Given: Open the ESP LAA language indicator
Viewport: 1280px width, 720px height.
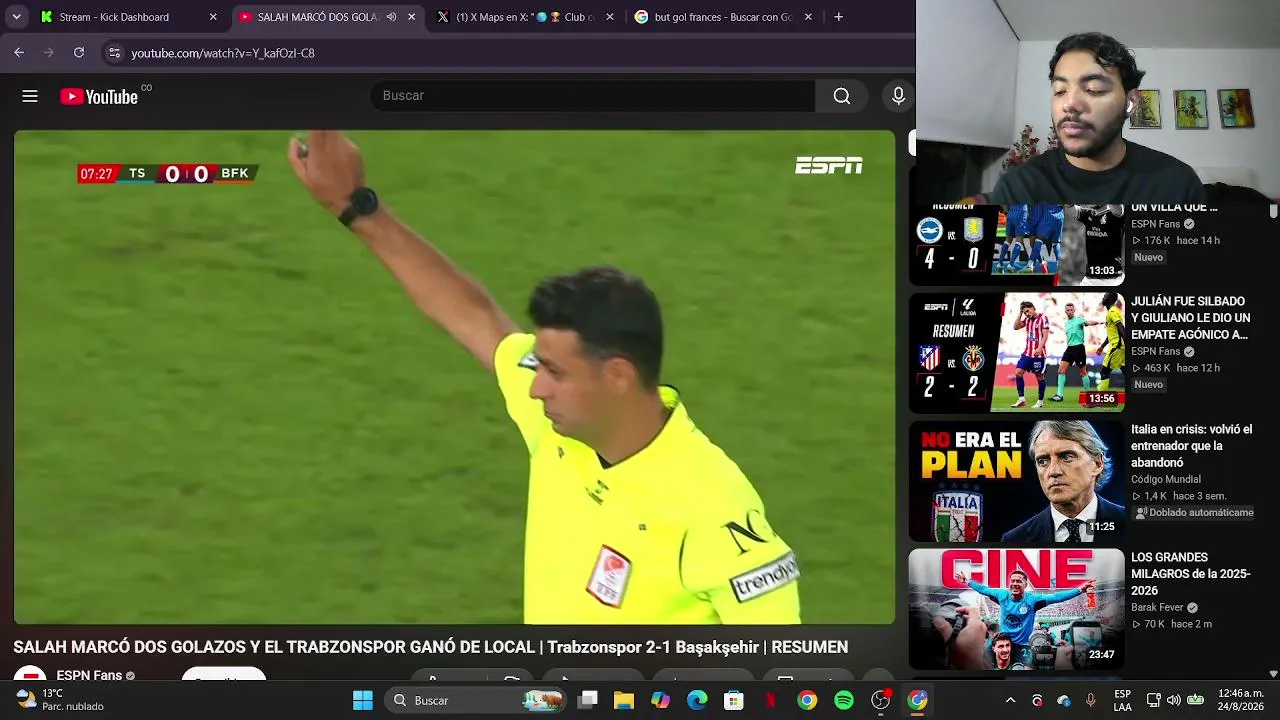Looking at the screenshot, I should coord(1123,700).
